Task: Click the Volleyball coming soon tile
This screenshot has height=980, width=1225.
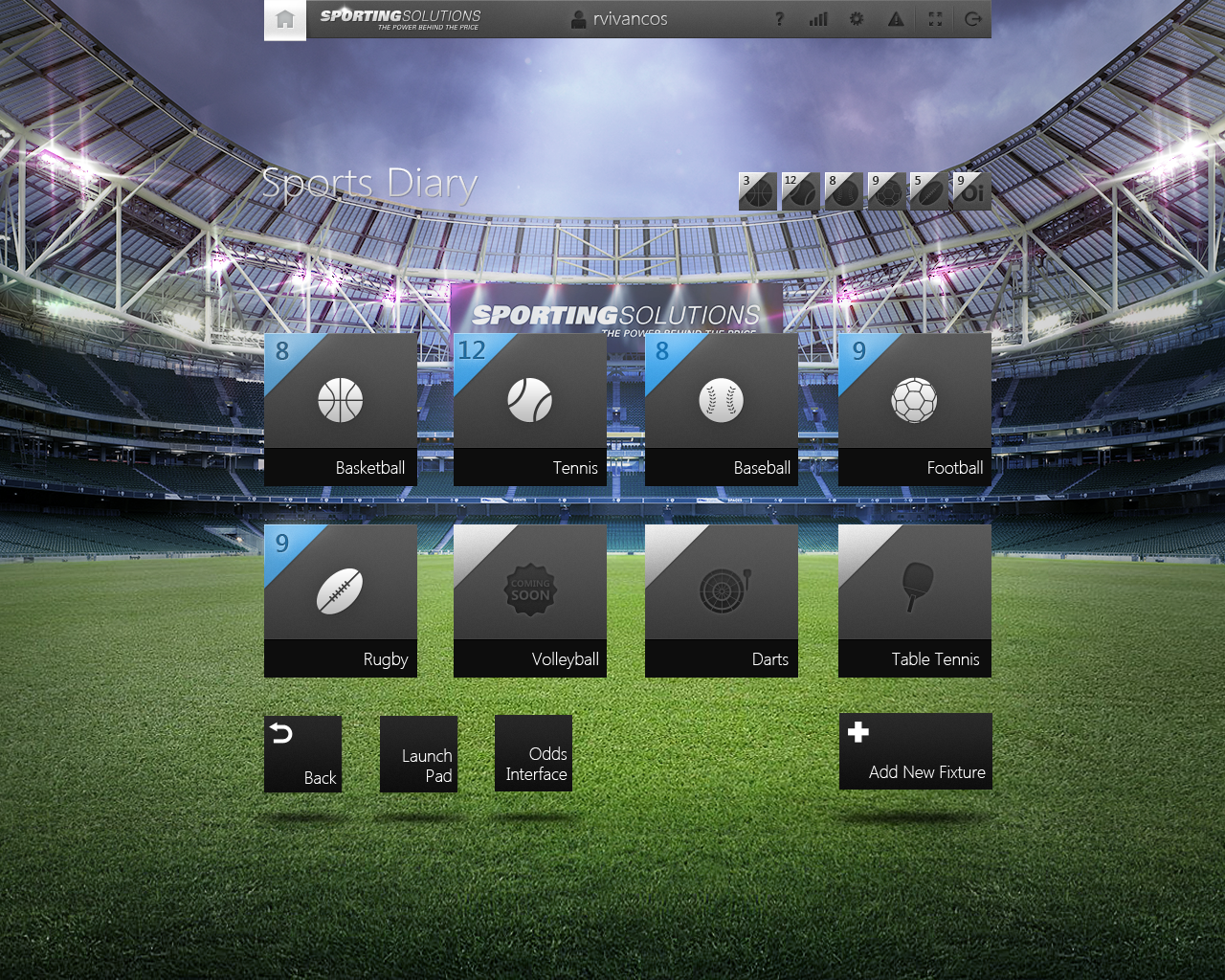Action: (530, 601)
